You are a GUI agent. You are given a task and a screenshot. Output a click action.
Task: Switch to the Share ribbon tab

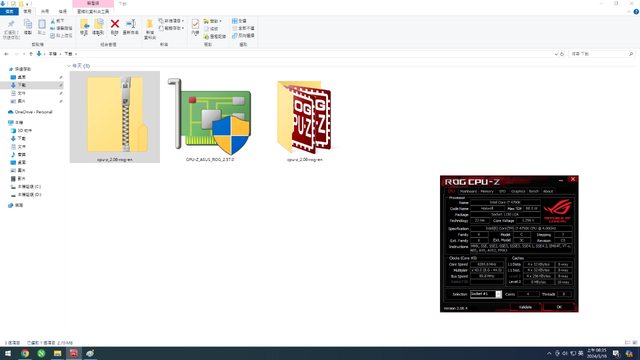(x=45, y=11)
